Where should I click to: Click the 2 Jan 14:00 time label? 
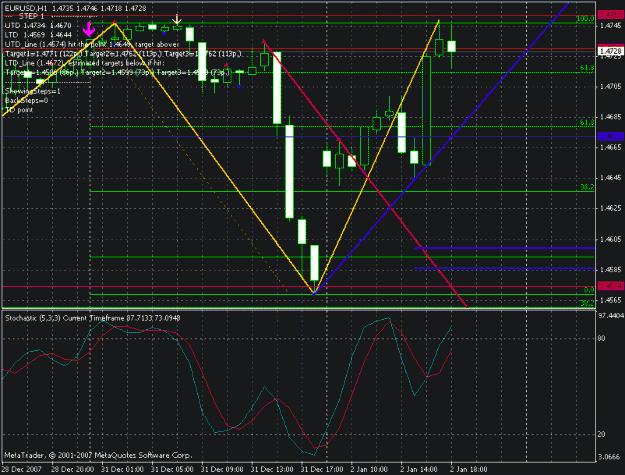pyautogui.click(x=419, y=469)
